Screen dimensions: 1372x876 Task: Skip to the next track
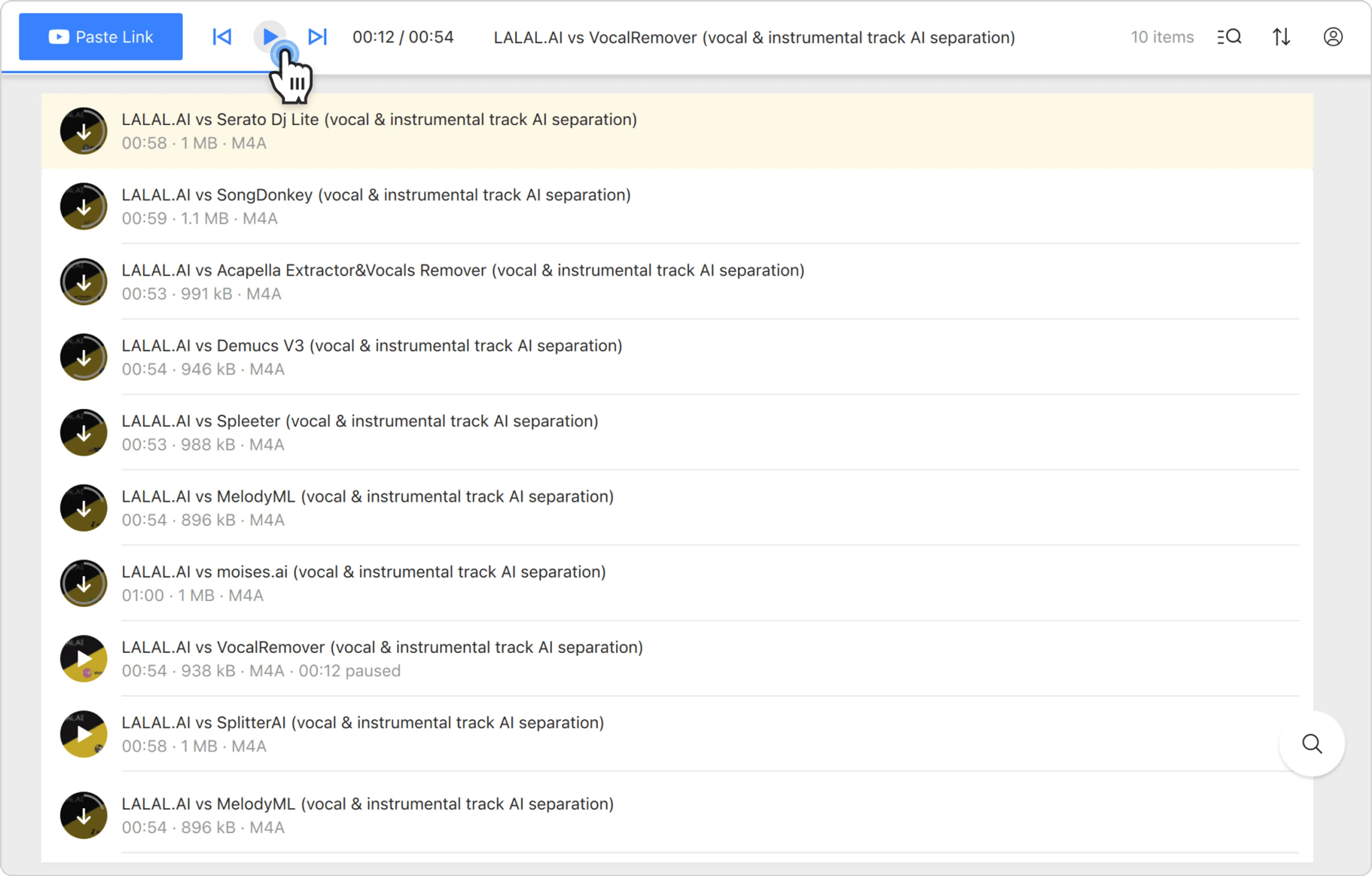(x=317, y=37)
